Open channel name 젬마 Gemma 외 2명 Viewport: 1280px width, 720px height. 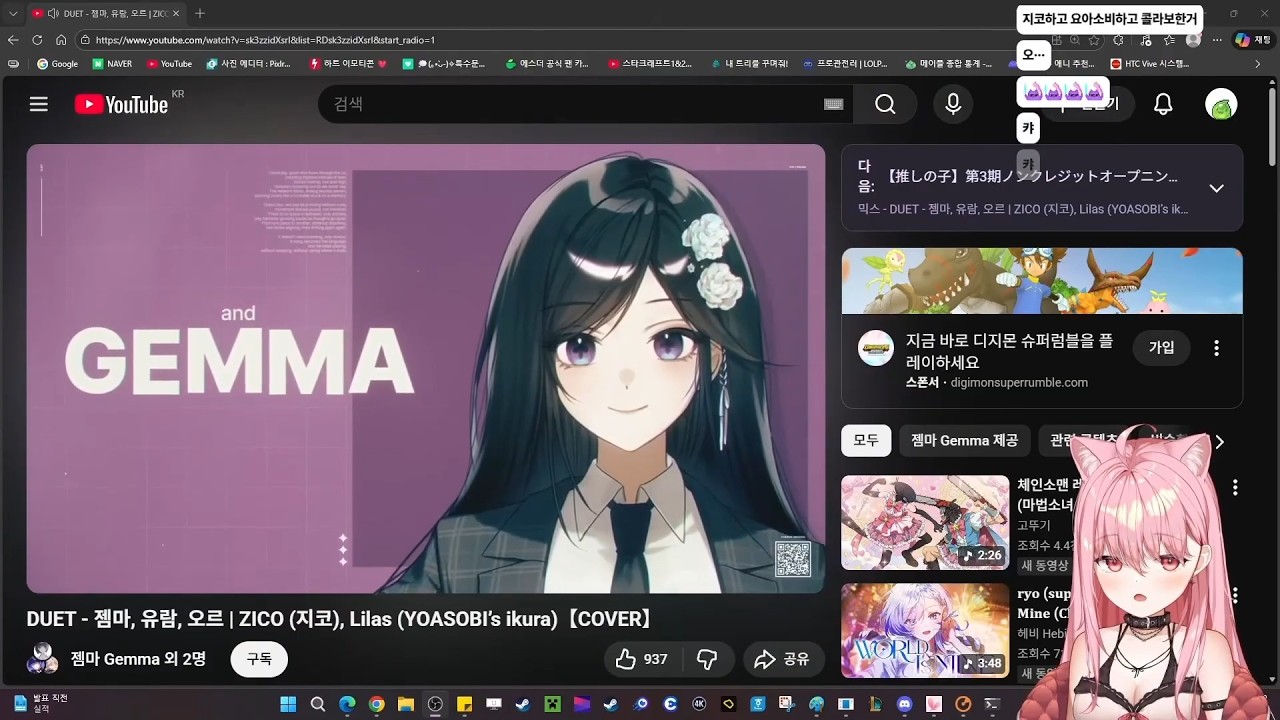[x=138, y=659]
